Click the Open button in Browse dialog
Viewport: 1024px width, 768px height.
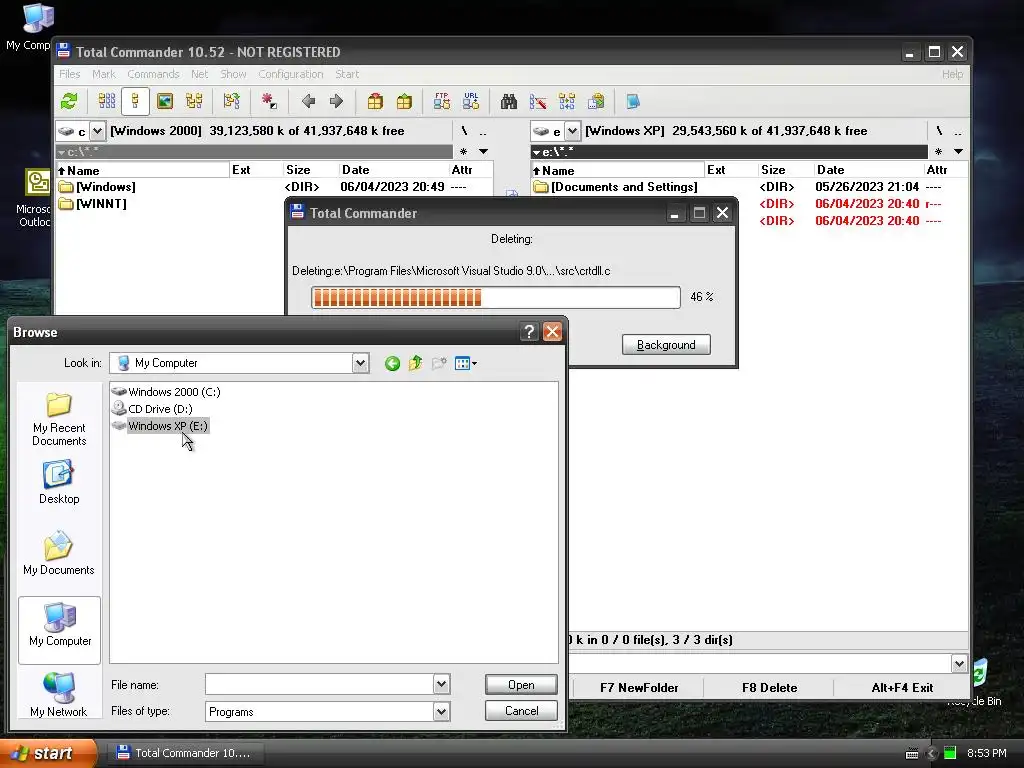pos(521,684)
